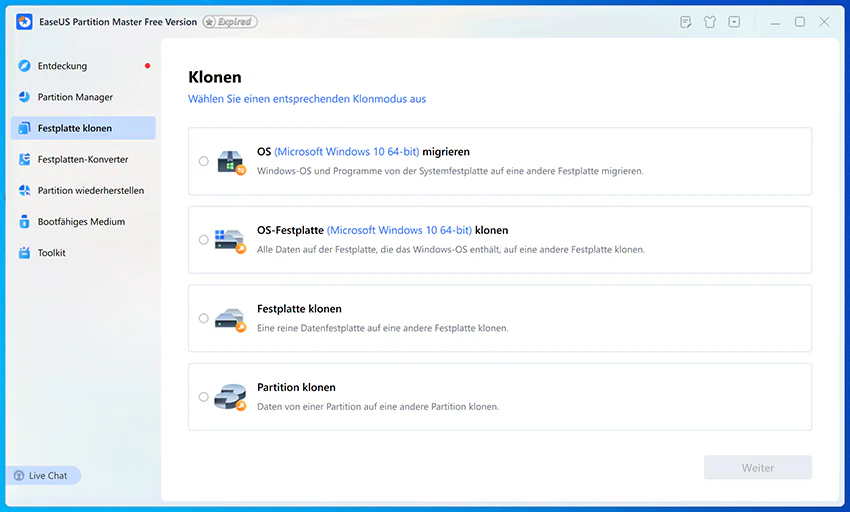Click the Partition klonen disk icon
850x512 pixels.
[230, 397]
